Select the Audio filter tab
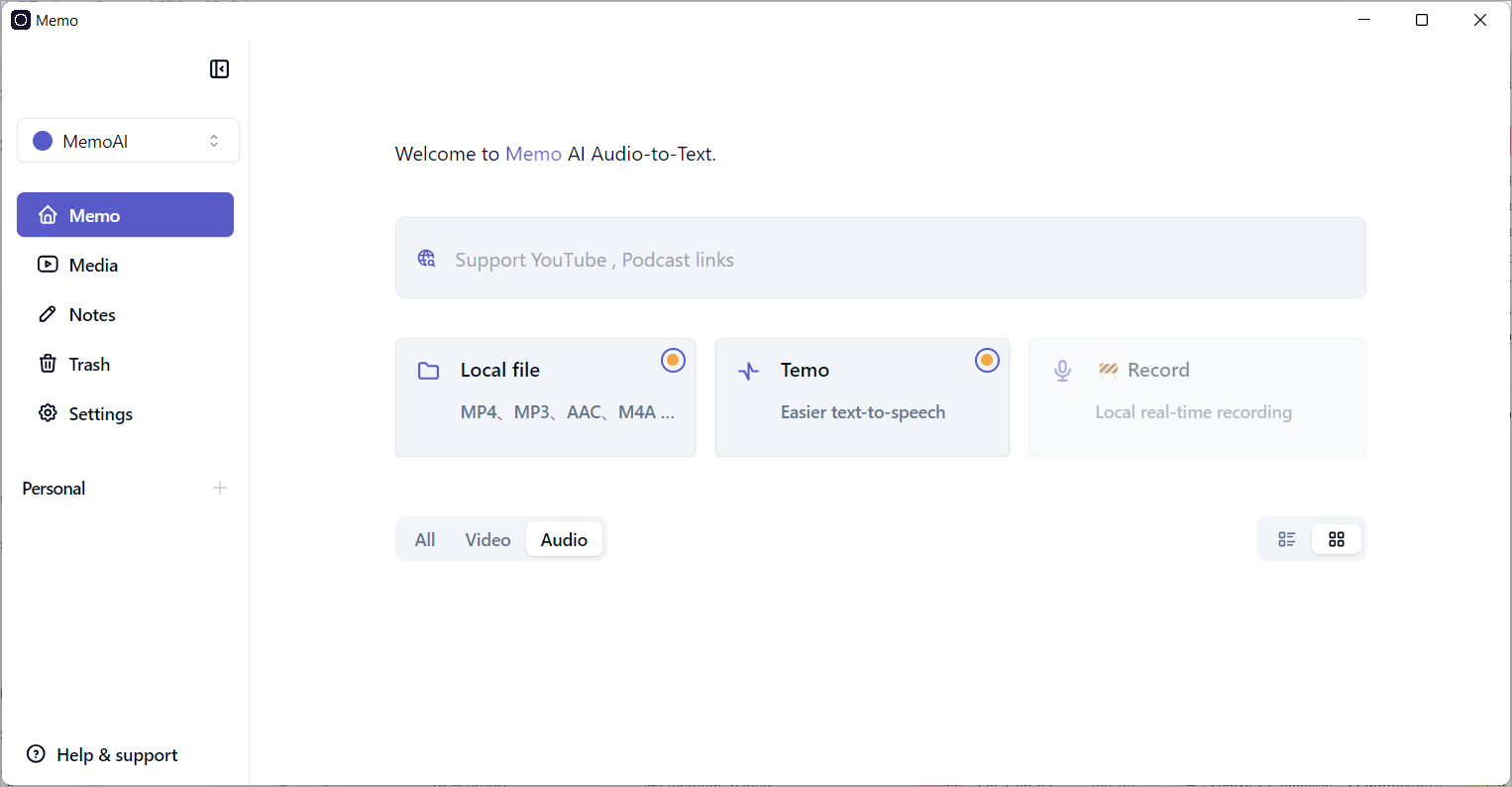This screenshot has width=1512, height=787. click(564, 539)
